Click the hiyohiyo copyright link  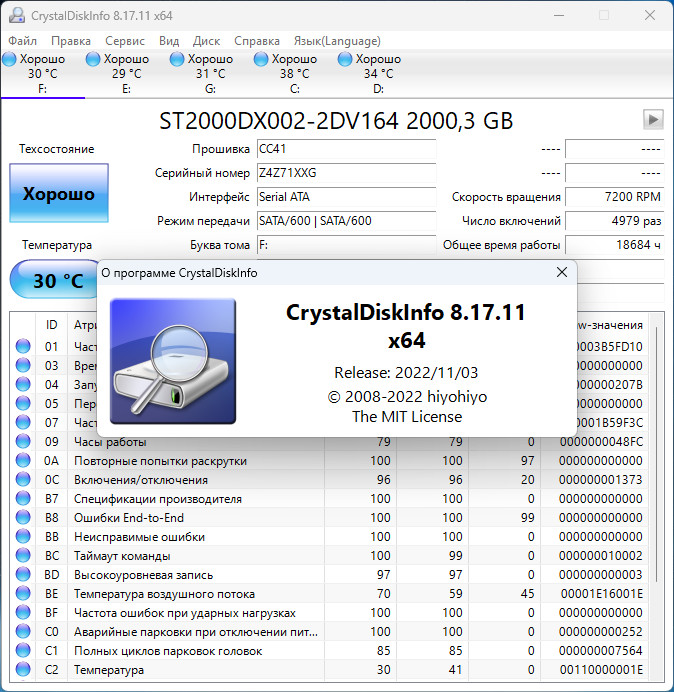(407, 397)
